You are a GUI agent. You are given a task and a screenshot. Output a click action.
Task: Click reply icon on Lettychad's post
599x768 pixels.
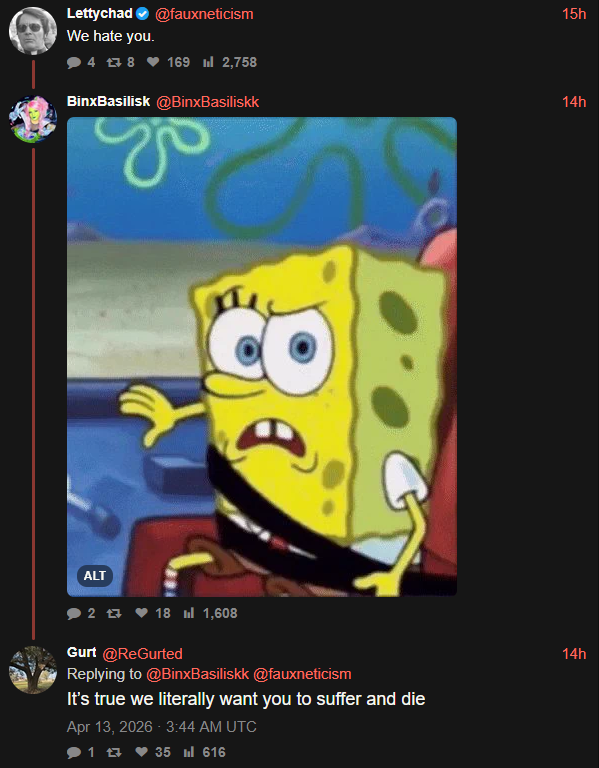(74, 62)
